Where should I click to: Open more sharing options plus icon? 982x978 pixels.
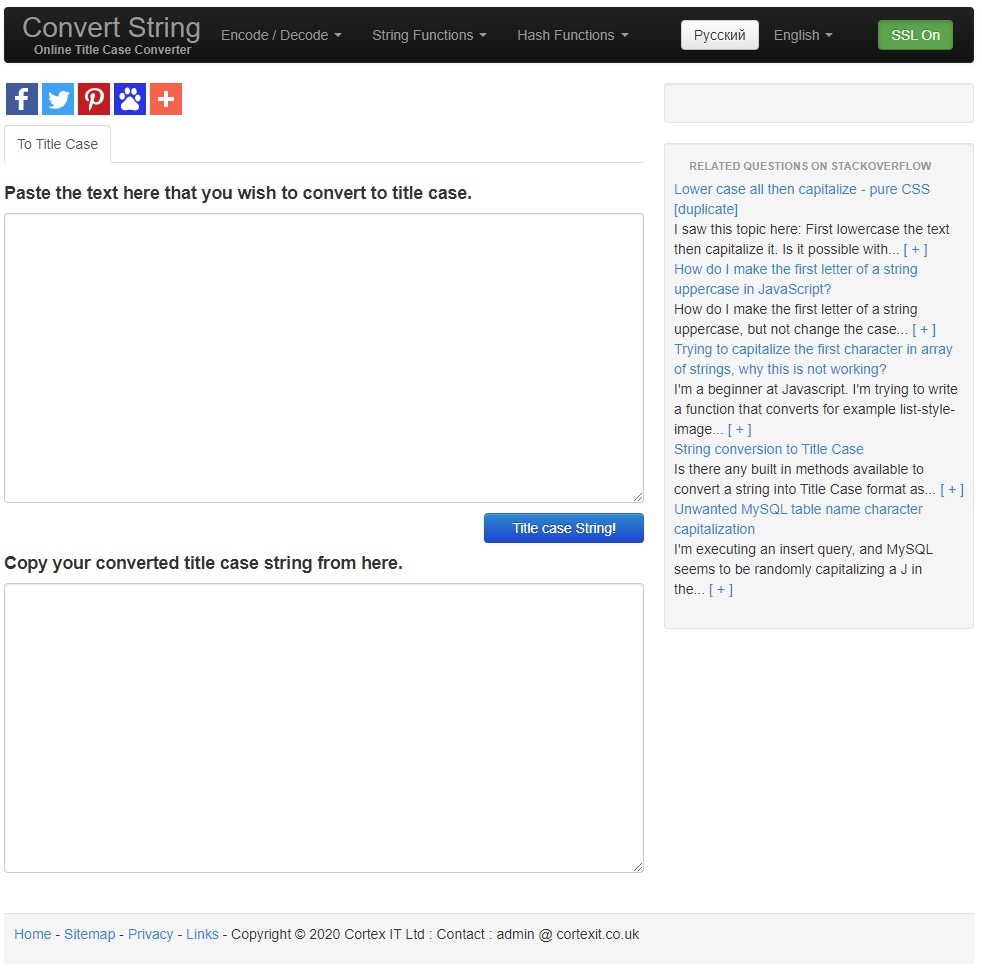(166, 99)
